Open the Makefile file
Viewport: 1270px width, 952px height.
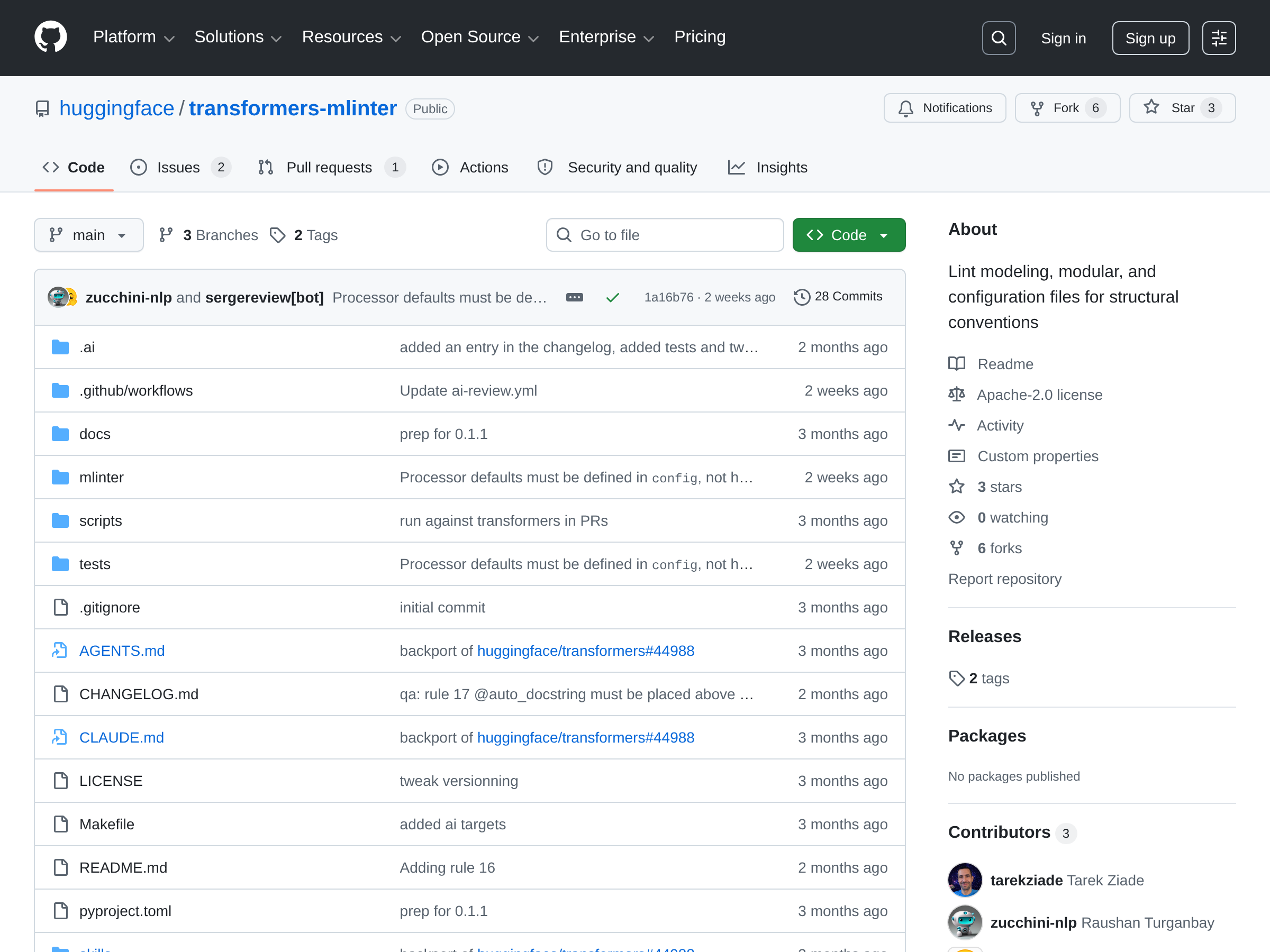click(106, 824)
